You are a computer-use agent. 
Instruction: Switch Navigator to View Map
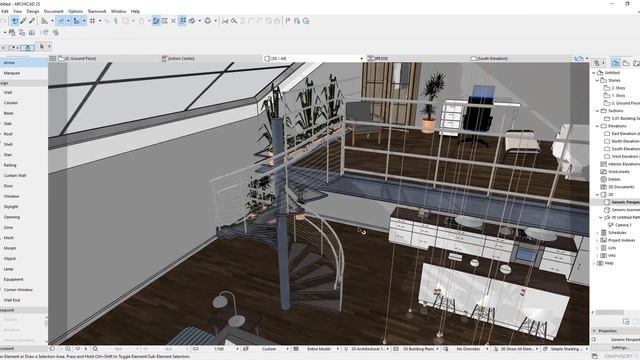(x=626, y=63)
